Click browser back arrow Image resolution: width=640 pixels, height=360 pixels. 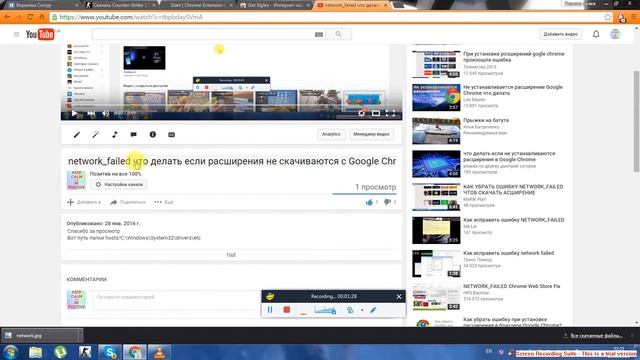(7, 17)
